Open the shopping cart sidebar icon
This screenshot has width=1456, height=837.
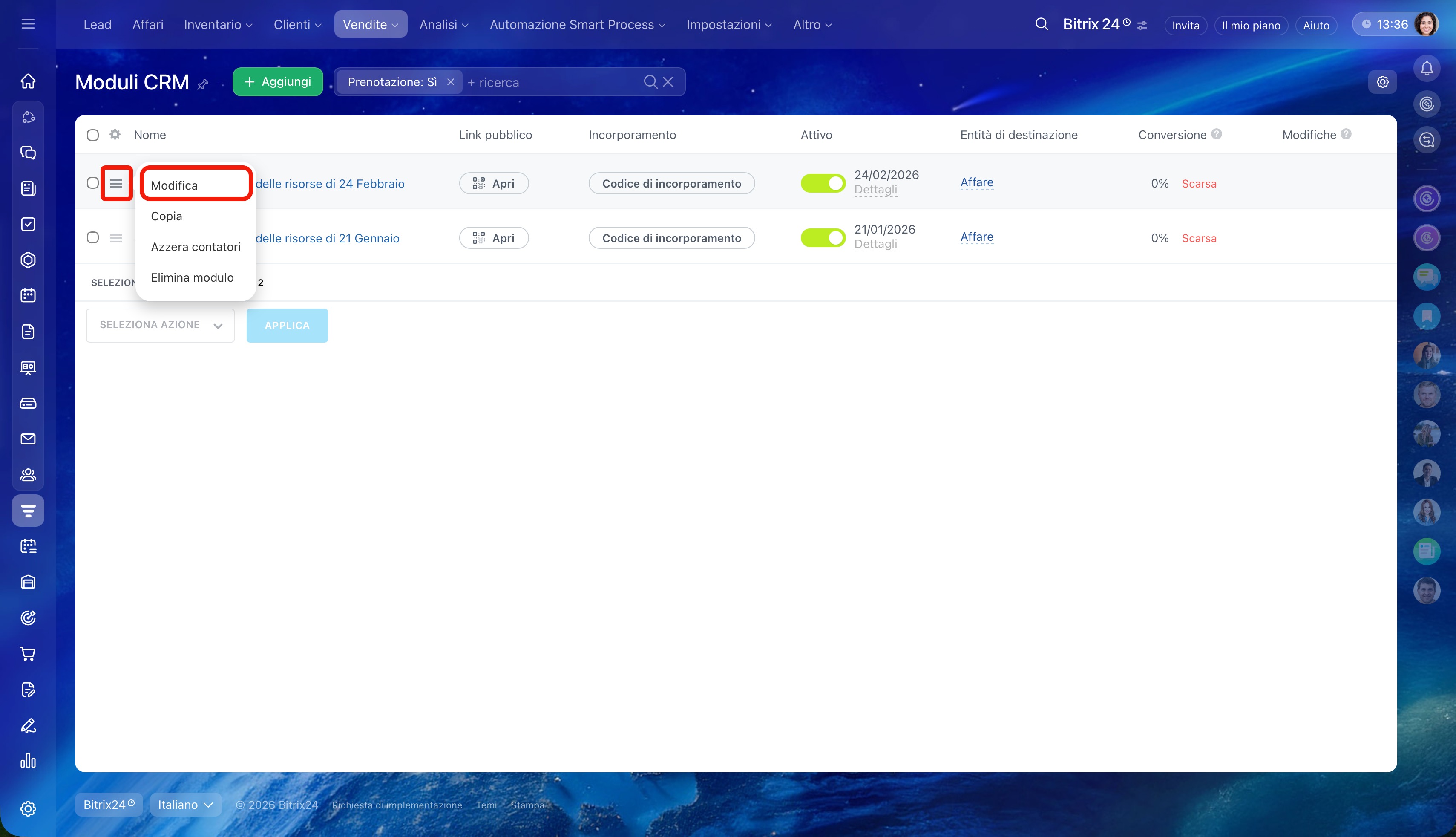[x=28, y=654]
